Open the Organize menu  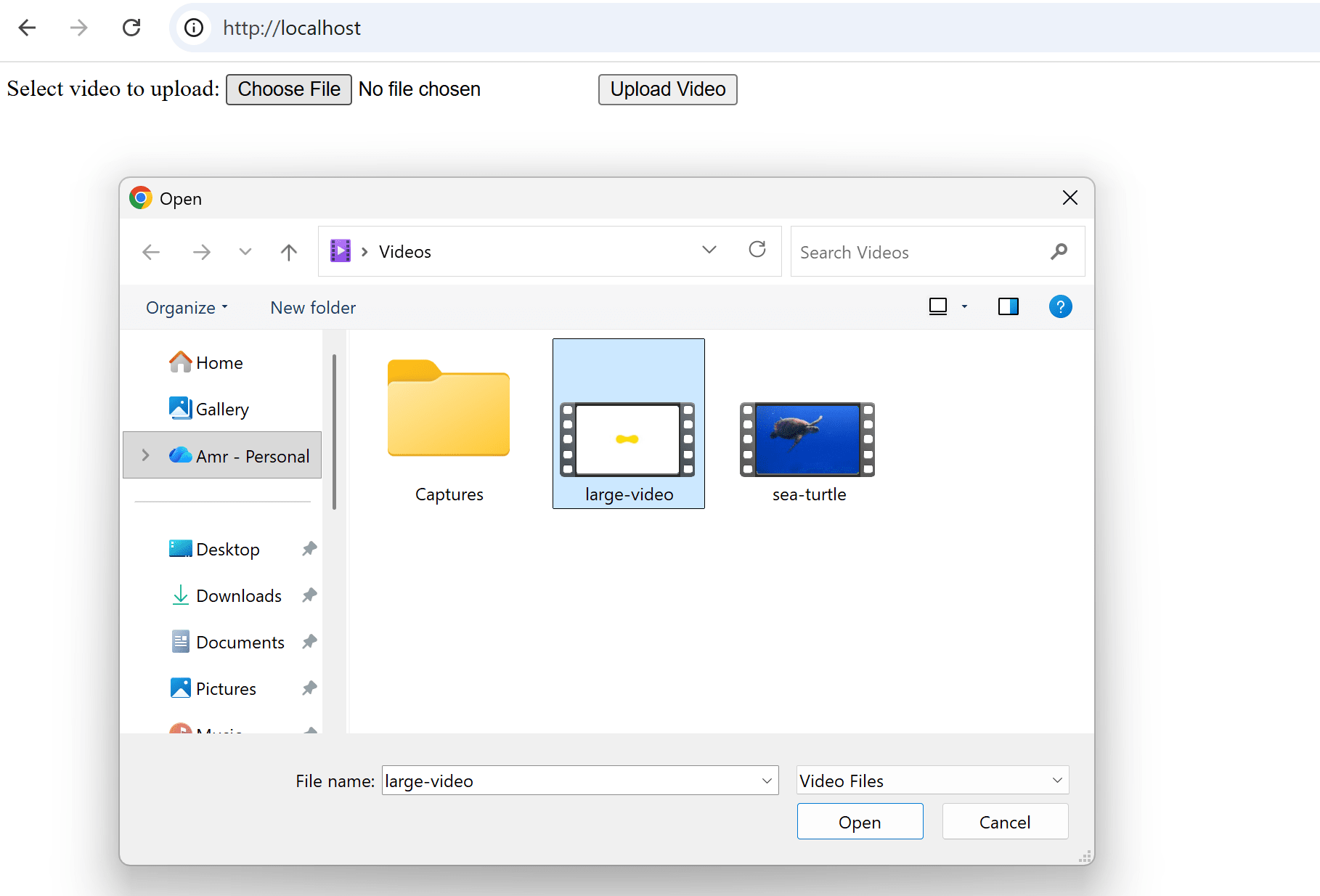pos(187,308)
